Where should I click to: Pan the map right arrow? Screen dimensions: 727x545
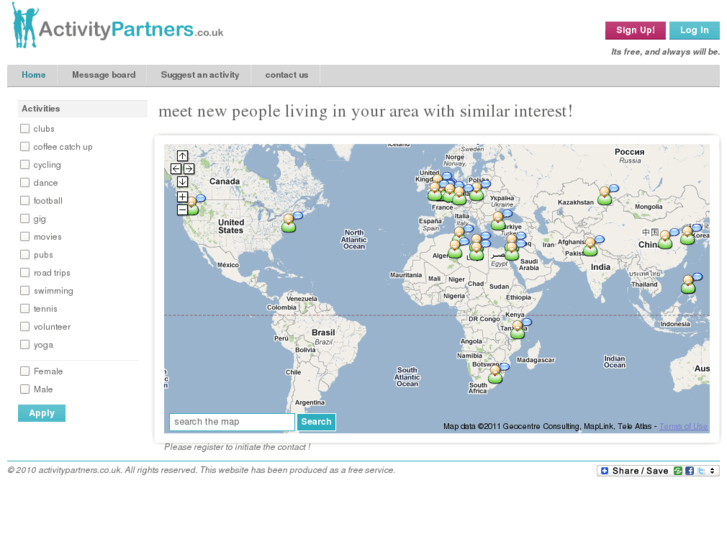(x=189, y=169)
